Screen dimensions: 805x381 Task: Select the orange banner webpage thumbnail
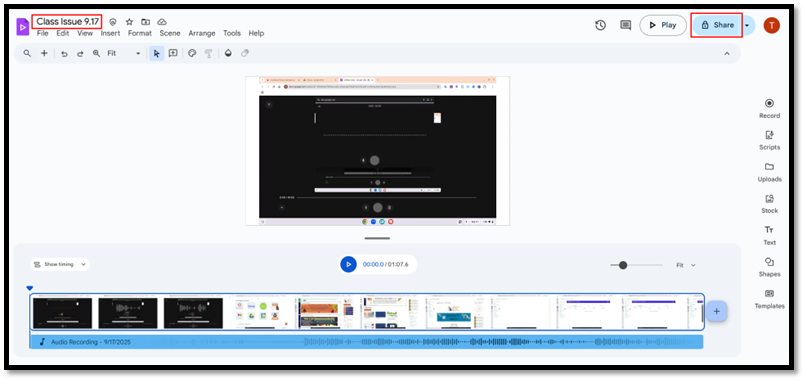point(324,313)
